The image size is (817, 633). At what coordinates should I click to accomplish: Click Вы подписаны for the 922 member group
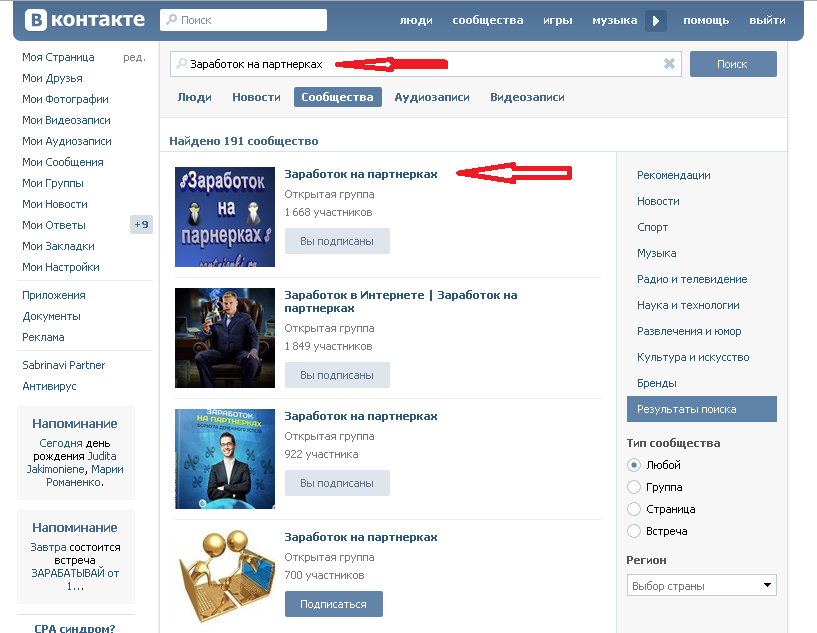pyautogui.click(x=337, y=483)
